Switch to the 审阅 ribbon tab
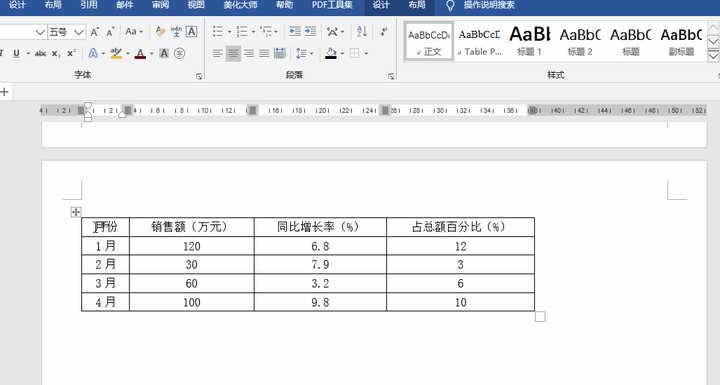 [161, 5]
